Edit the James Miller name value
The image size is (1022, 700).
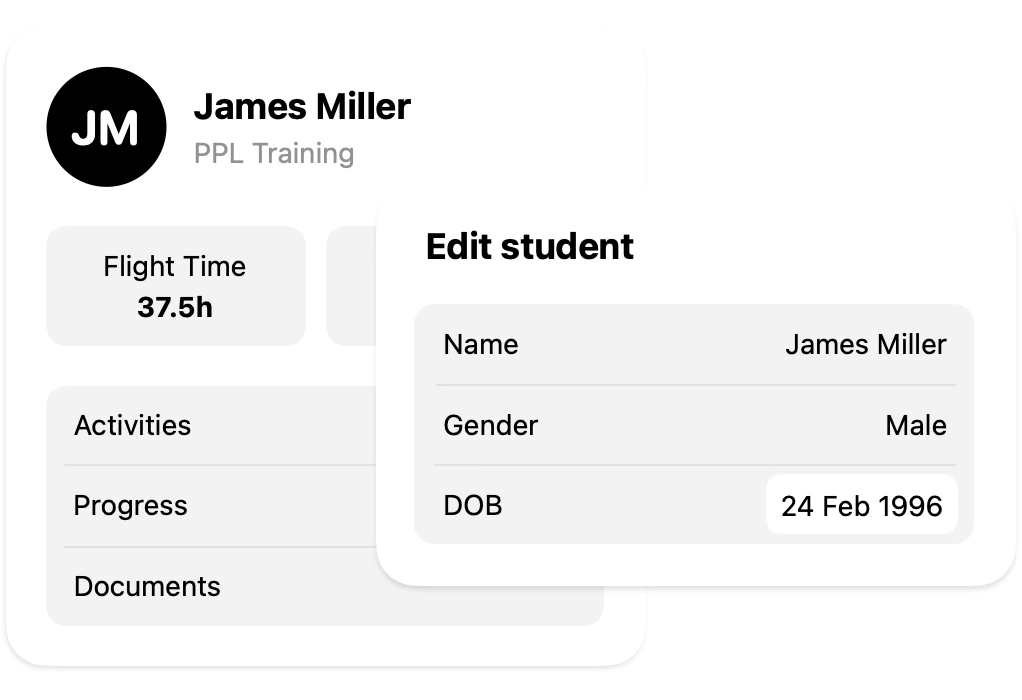865,345
